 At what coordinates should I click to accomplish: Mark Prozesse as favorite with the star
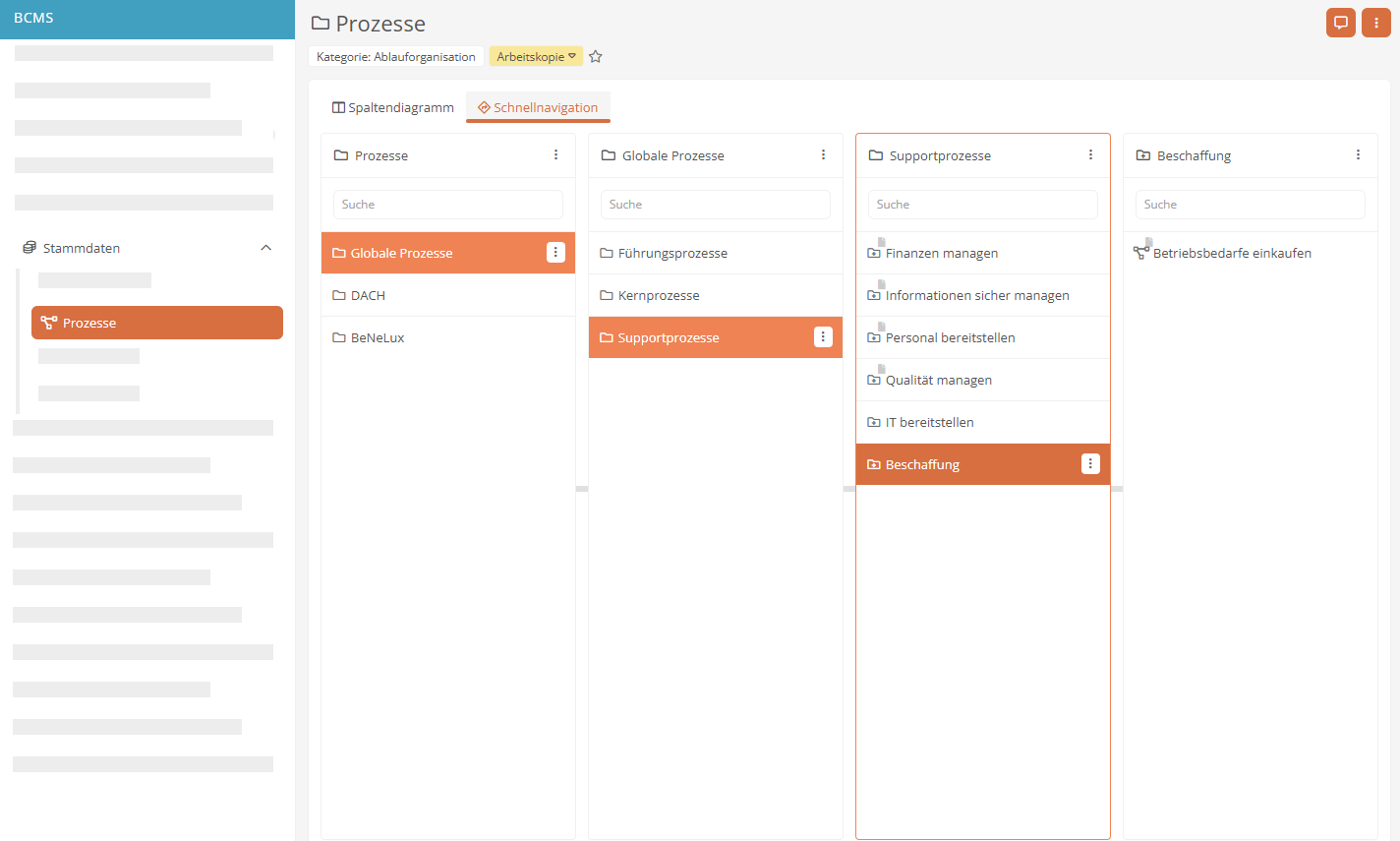coord(596,57)
